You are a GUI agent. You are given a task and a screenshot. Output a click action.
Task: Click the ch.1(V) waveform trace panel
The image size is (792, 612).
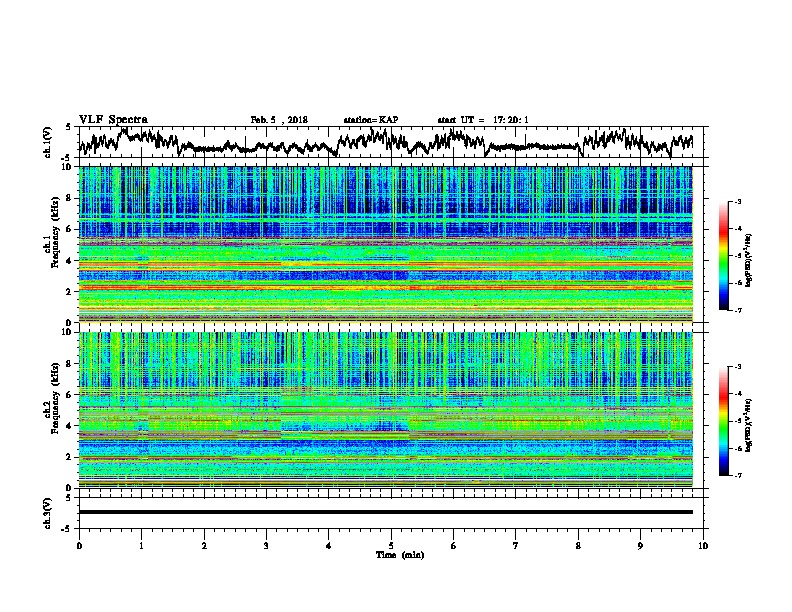pos(393,142)
